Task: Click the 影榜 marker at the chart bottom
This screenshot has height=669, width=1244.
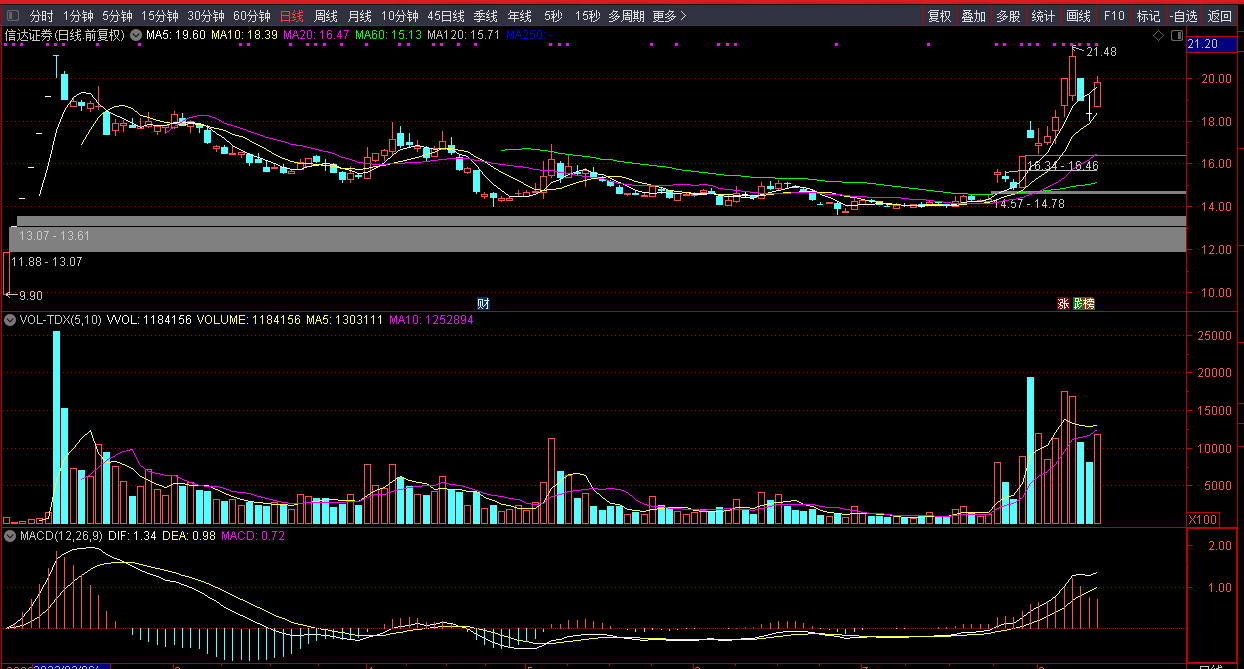Action: (1084, 303)
